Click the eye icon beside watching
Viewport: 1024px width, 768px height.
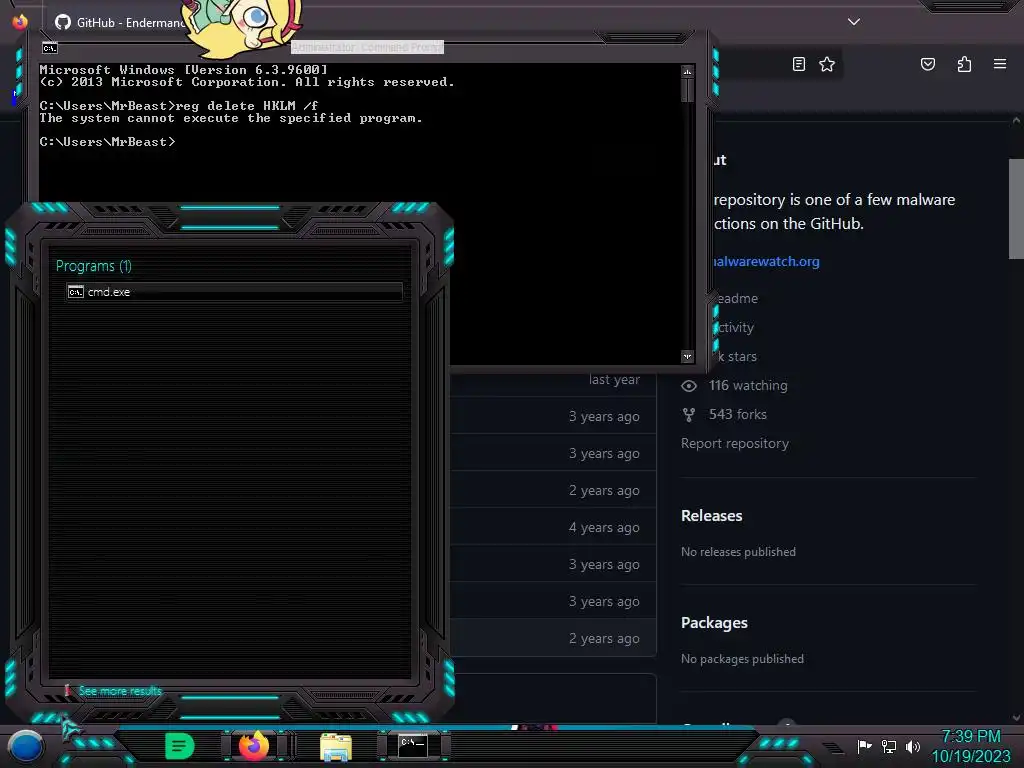click(688, 386)
